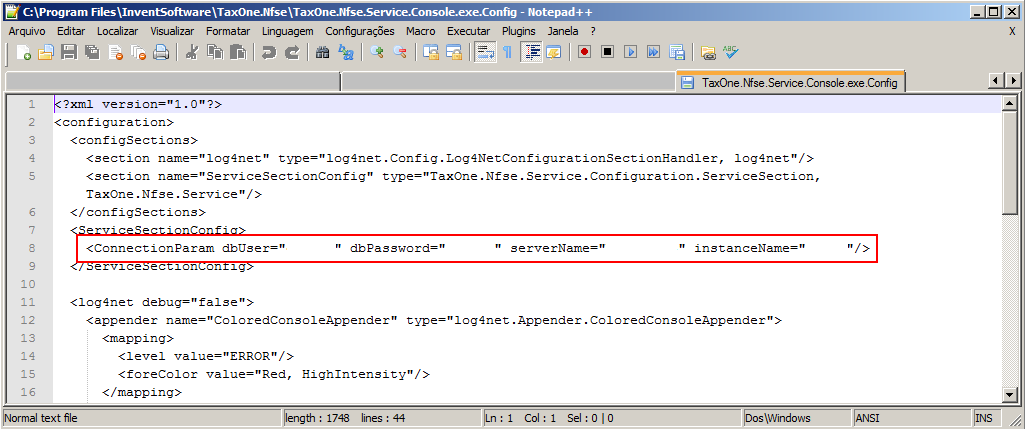Open the Macro menu
The height and width of the screenshot is (429, 1025).
pos(420,31)
